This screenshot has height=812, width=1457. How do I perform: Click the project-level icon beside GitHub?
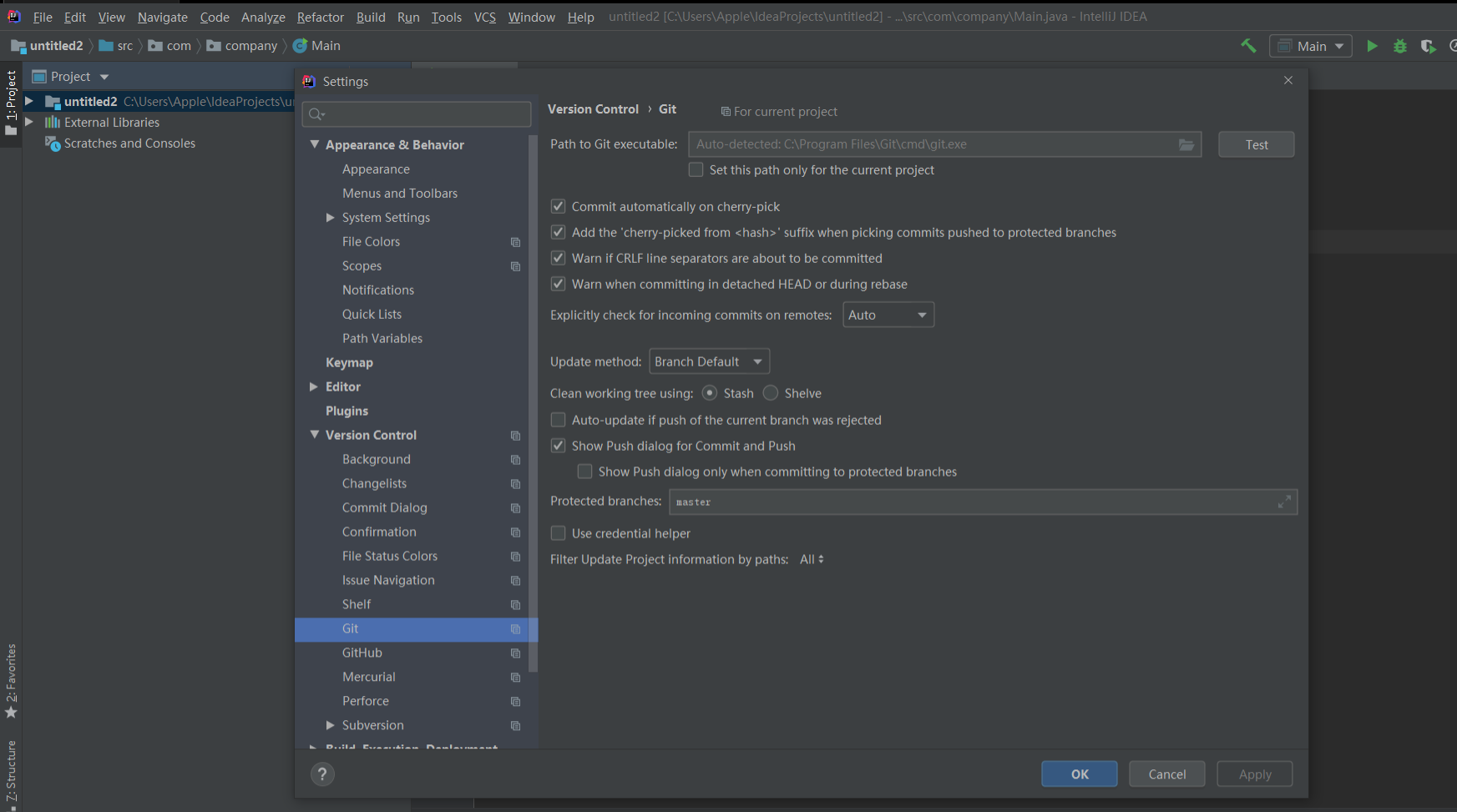[515, 653]
